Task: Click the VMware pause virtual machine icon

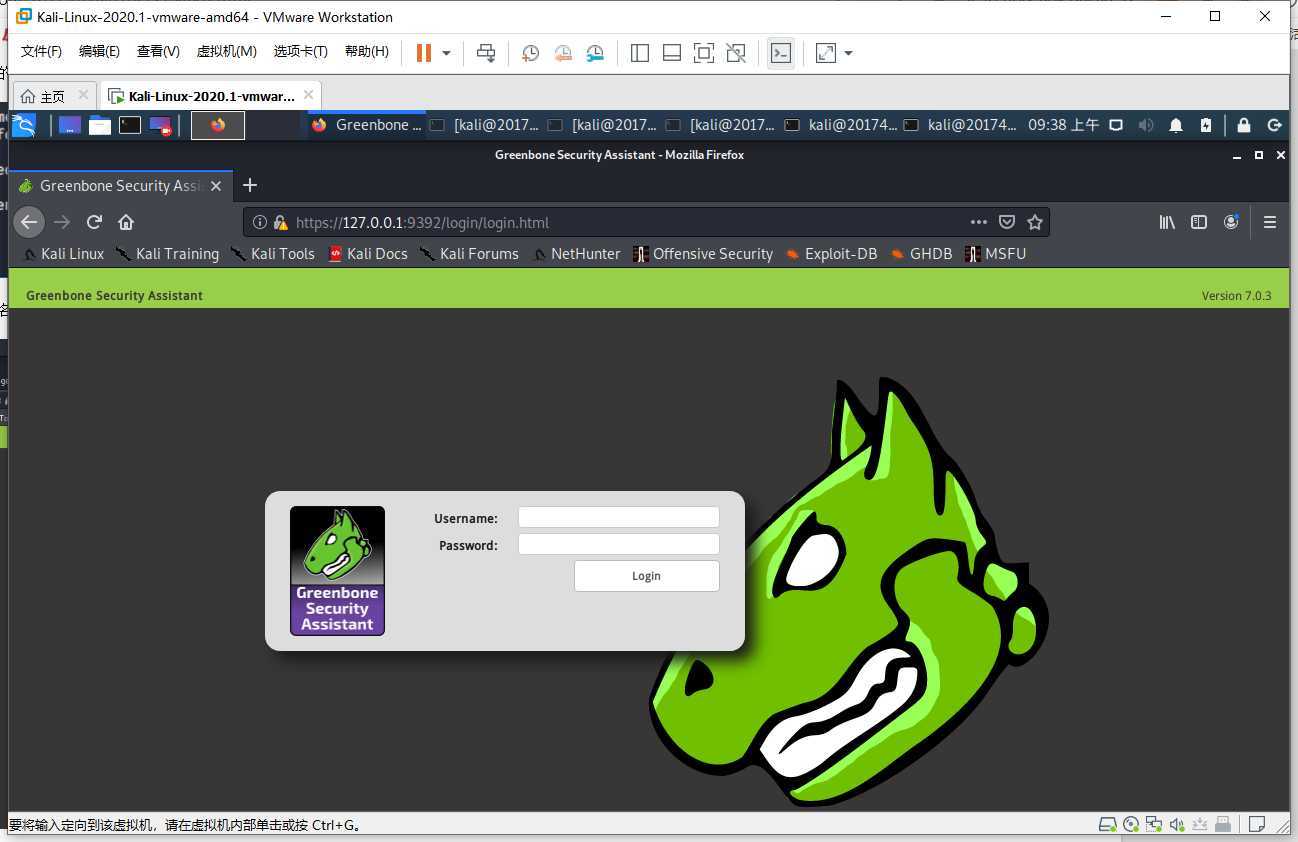Action: [x=424, y=53]
